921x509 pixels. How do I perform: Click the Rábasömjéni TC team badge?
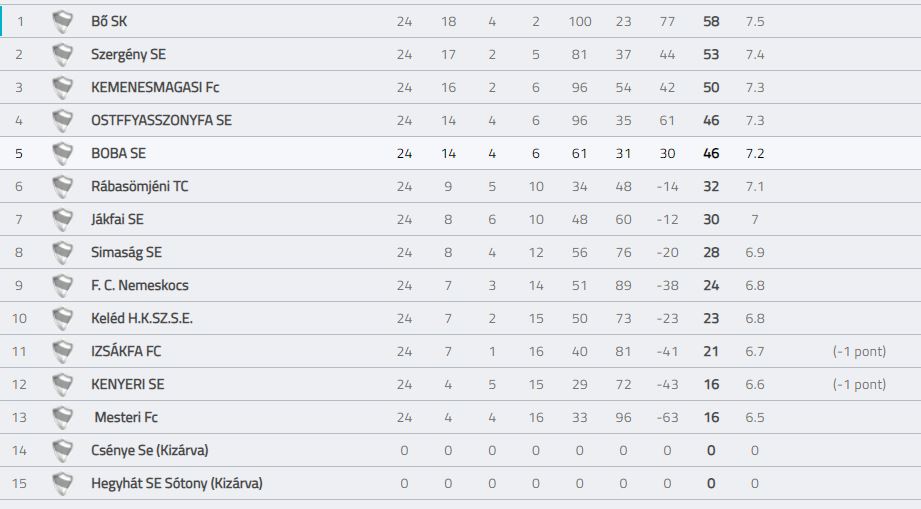click(x=62, y=186)
